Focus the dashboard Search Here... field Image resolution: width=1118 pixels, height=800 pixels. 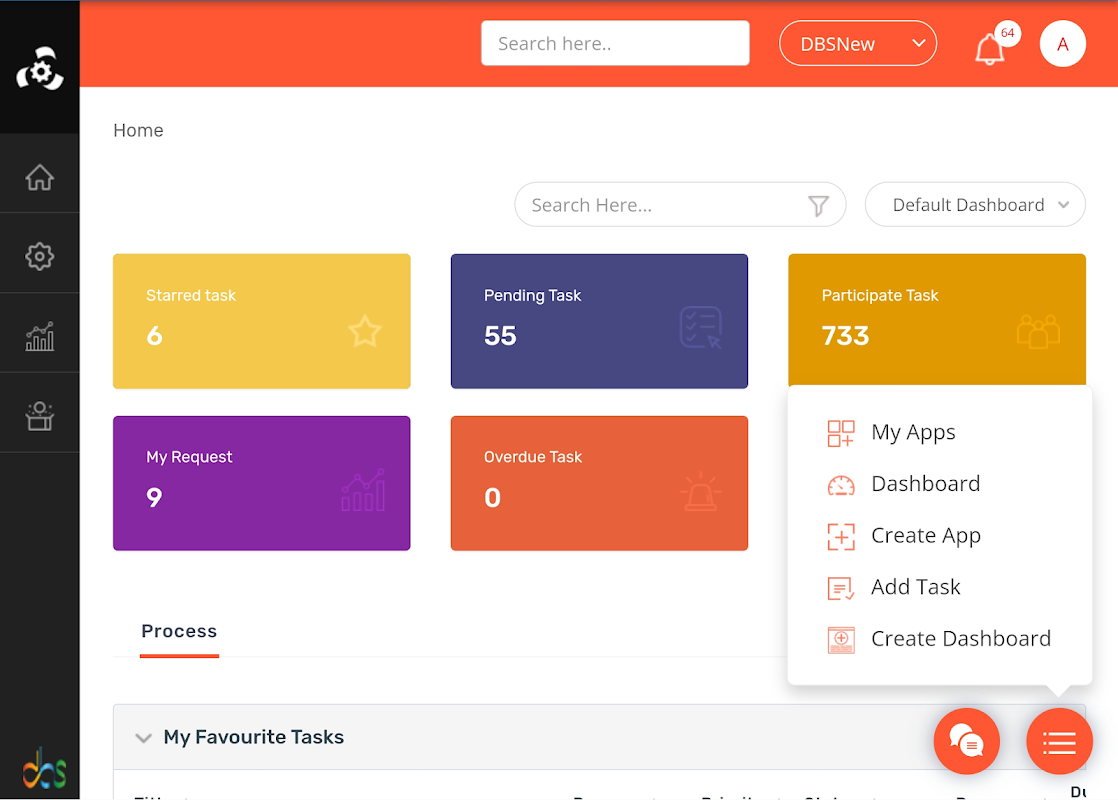click(680, 205)
